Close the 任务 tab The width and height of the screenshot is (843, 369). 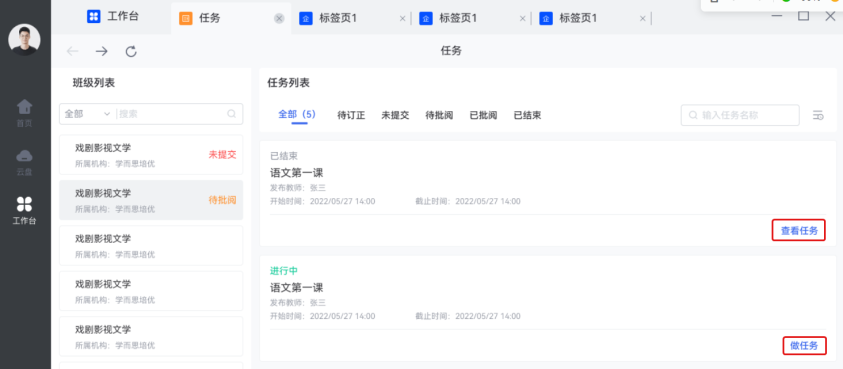[x=279, y=19]
